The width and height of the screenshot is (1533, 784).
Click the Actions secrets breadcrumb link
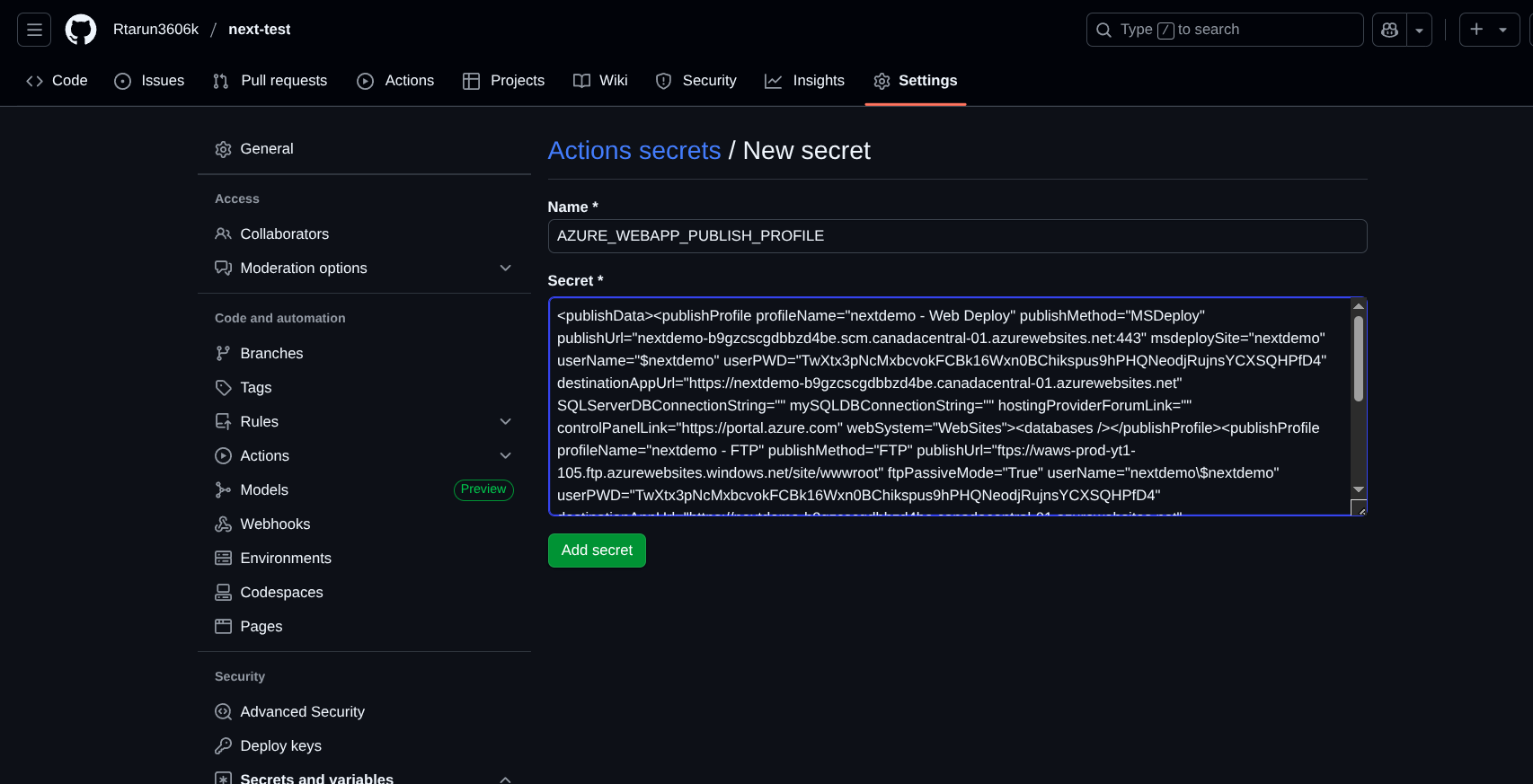coord(634,151)
